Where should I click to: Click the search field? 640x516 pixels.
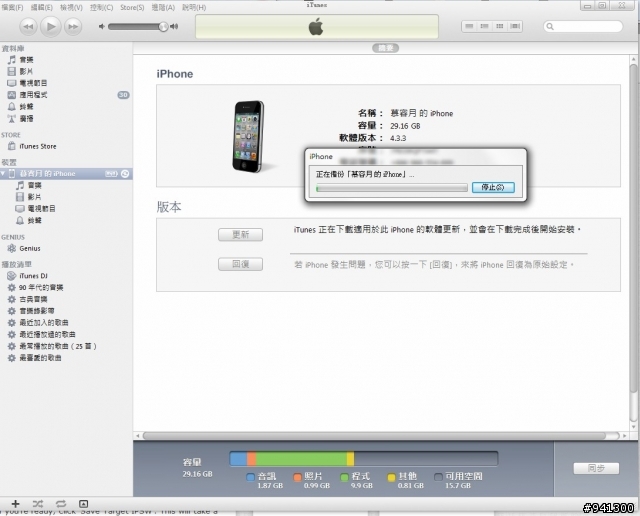tap(583, 27)
